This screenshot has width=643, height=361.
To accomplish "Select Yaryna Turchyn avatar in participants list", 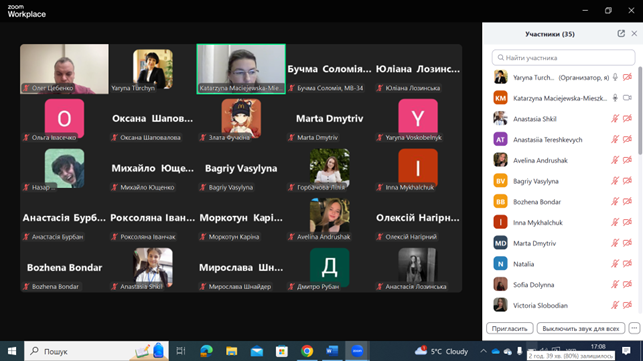I will pyautogui.click(x=500, y=77).
